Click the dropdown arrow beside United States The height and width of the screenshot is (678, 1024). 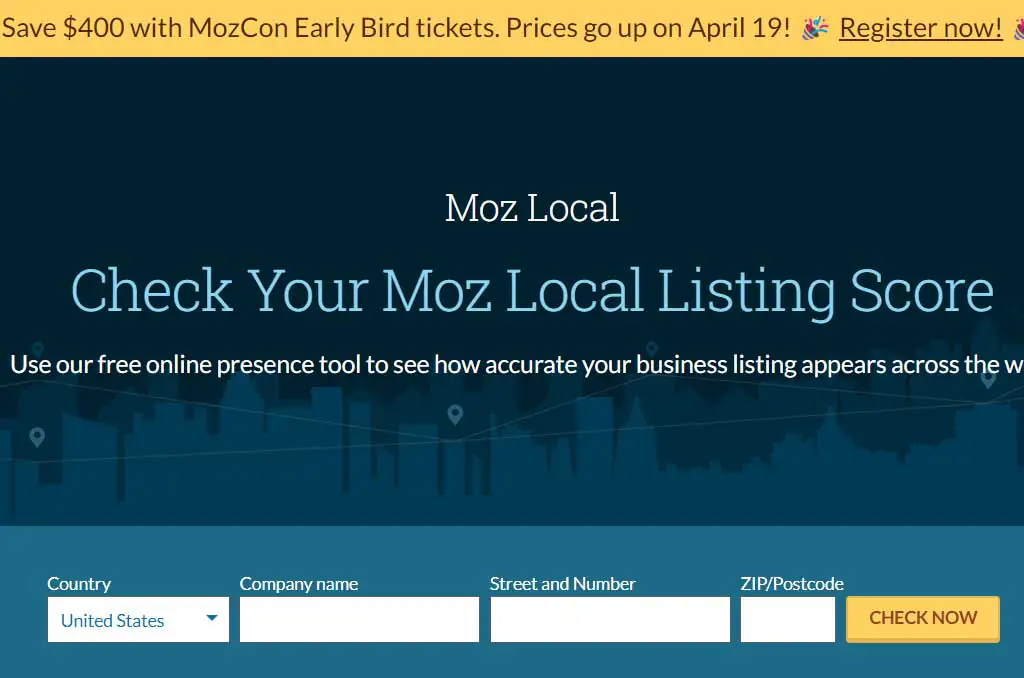[x=212, y=619]
